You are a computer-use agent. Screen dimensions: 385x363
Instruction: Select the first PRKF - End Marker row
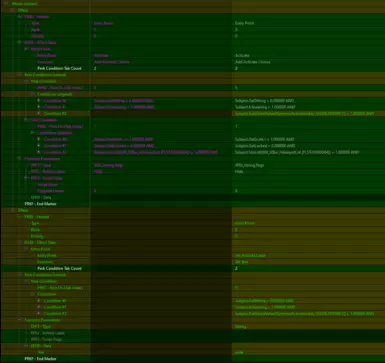193,204
